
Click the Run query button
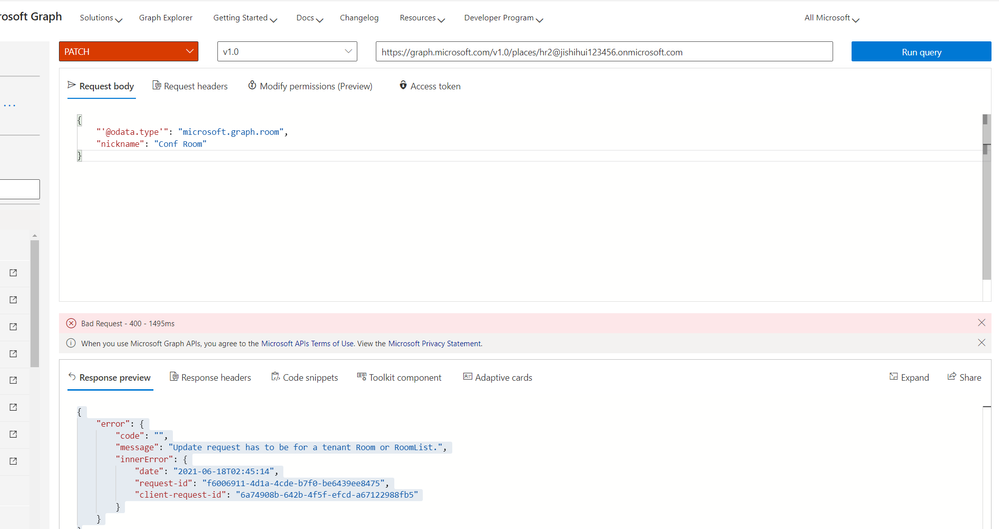[x=921, y=52]
